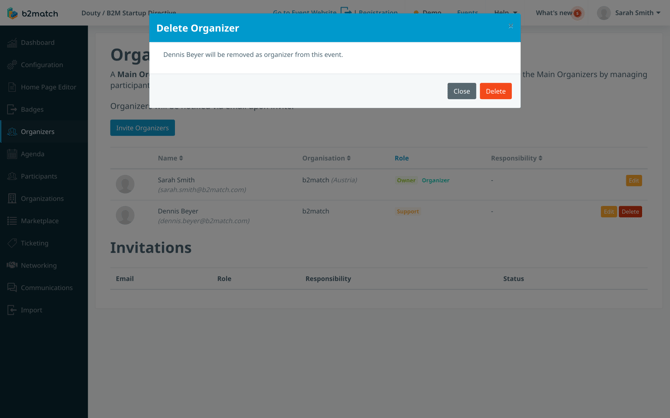Viewport: 670px width, 418px height.
Task: Confirm with the orange Delete button
Action: pyautogui.click(x=496, y=91)
